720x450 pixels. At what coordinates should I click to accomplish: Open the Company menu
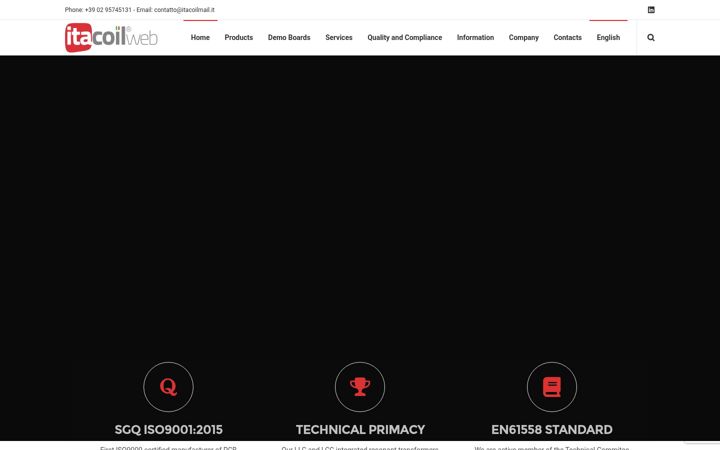(x=523, y=38)
